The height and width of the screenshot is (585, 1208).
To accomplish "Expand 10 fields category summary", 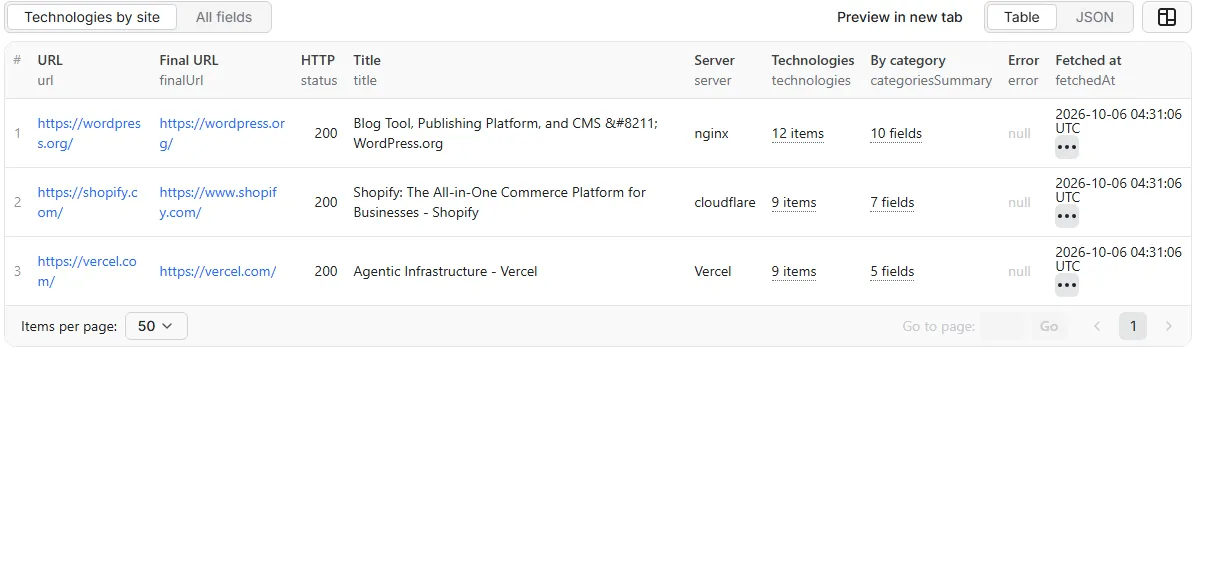I will click(896, 133).
